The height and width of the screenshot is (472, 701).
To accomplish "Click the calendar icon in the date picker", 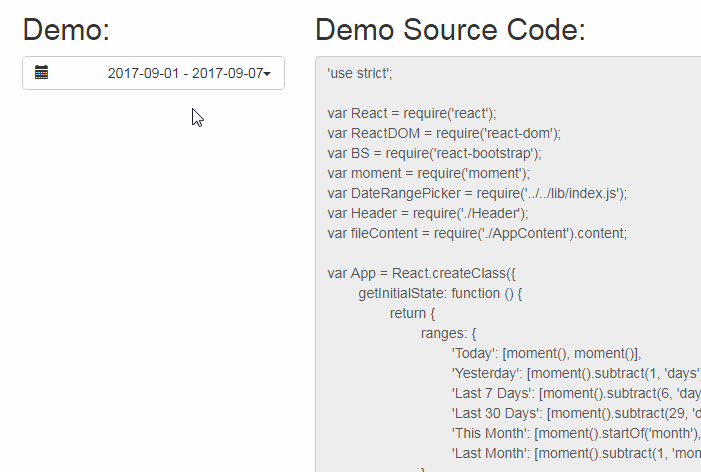I will [42, 72].
